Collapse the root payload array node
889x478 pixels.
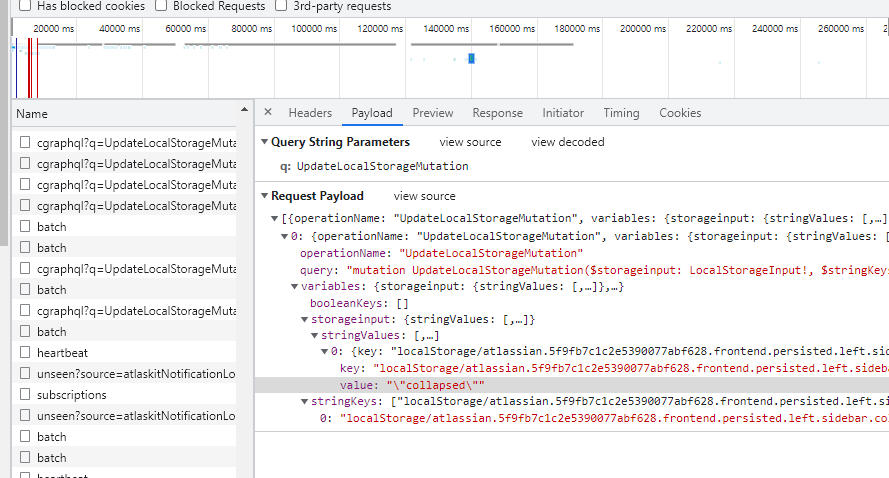[274, 218]
